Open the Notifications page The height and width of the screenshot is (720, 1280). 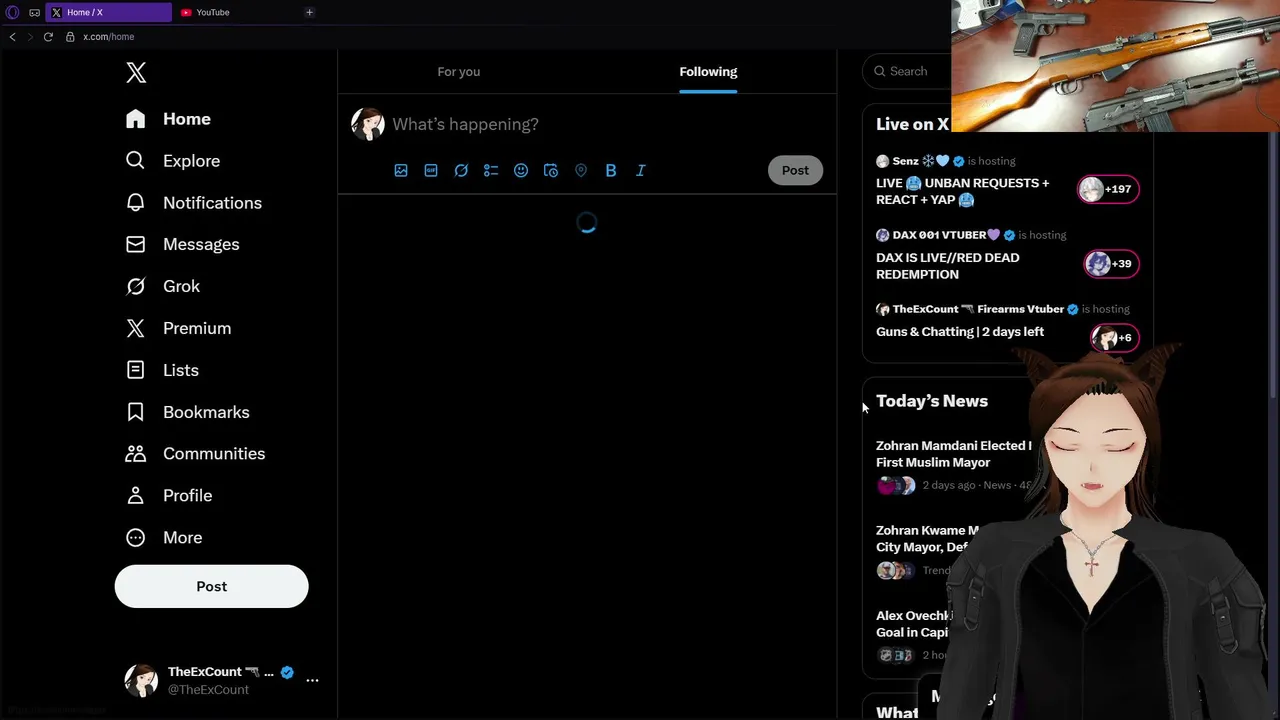tap(193, 203)
